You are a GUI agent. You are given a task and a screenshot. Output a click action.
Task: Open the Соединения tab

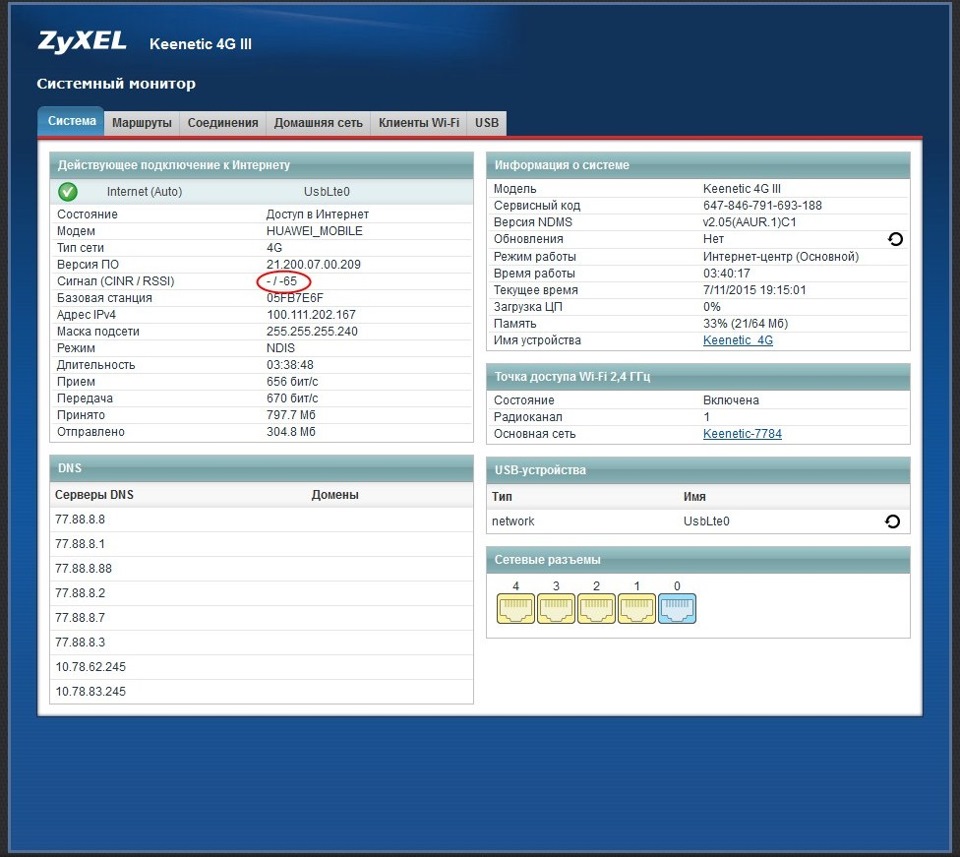tap(223, 122)
